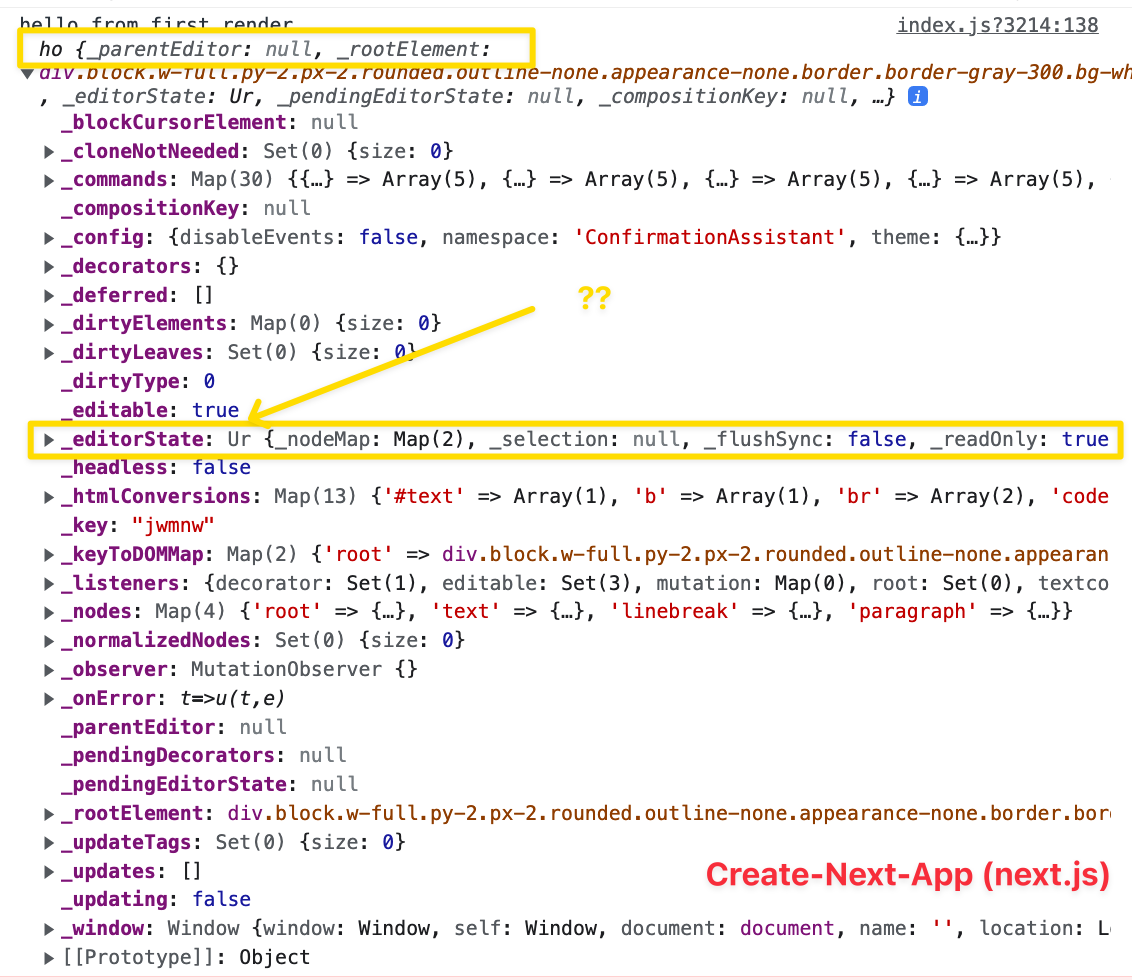Select the _blockCursorElement: null property

pos(209,122)
